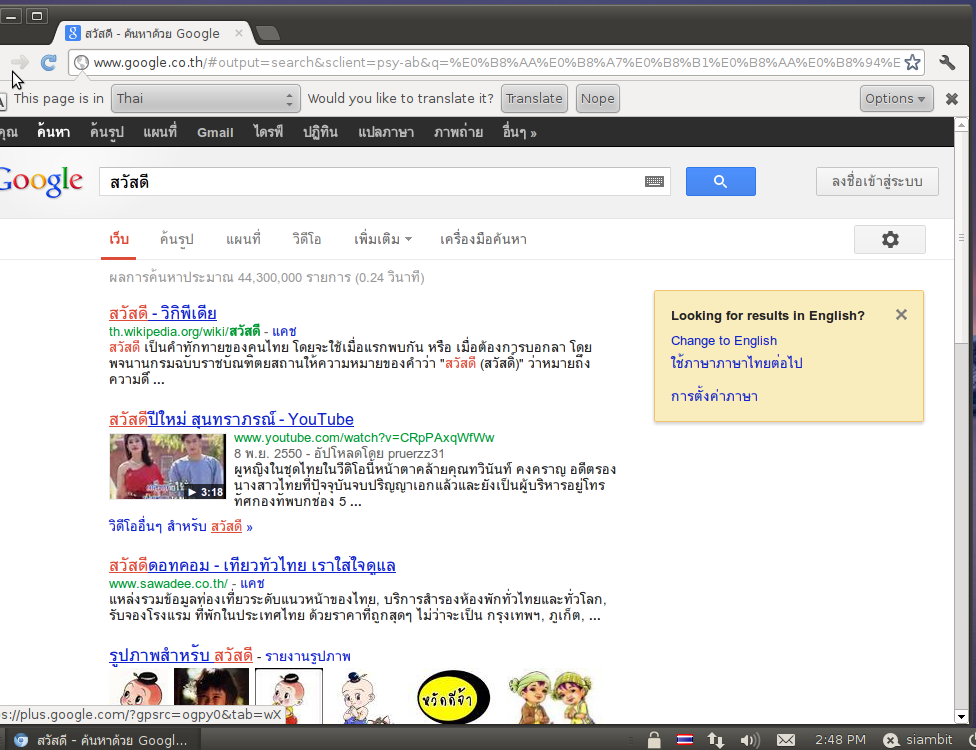Click the forward navigation arrow
976x750 pixels.
point(19,62)
